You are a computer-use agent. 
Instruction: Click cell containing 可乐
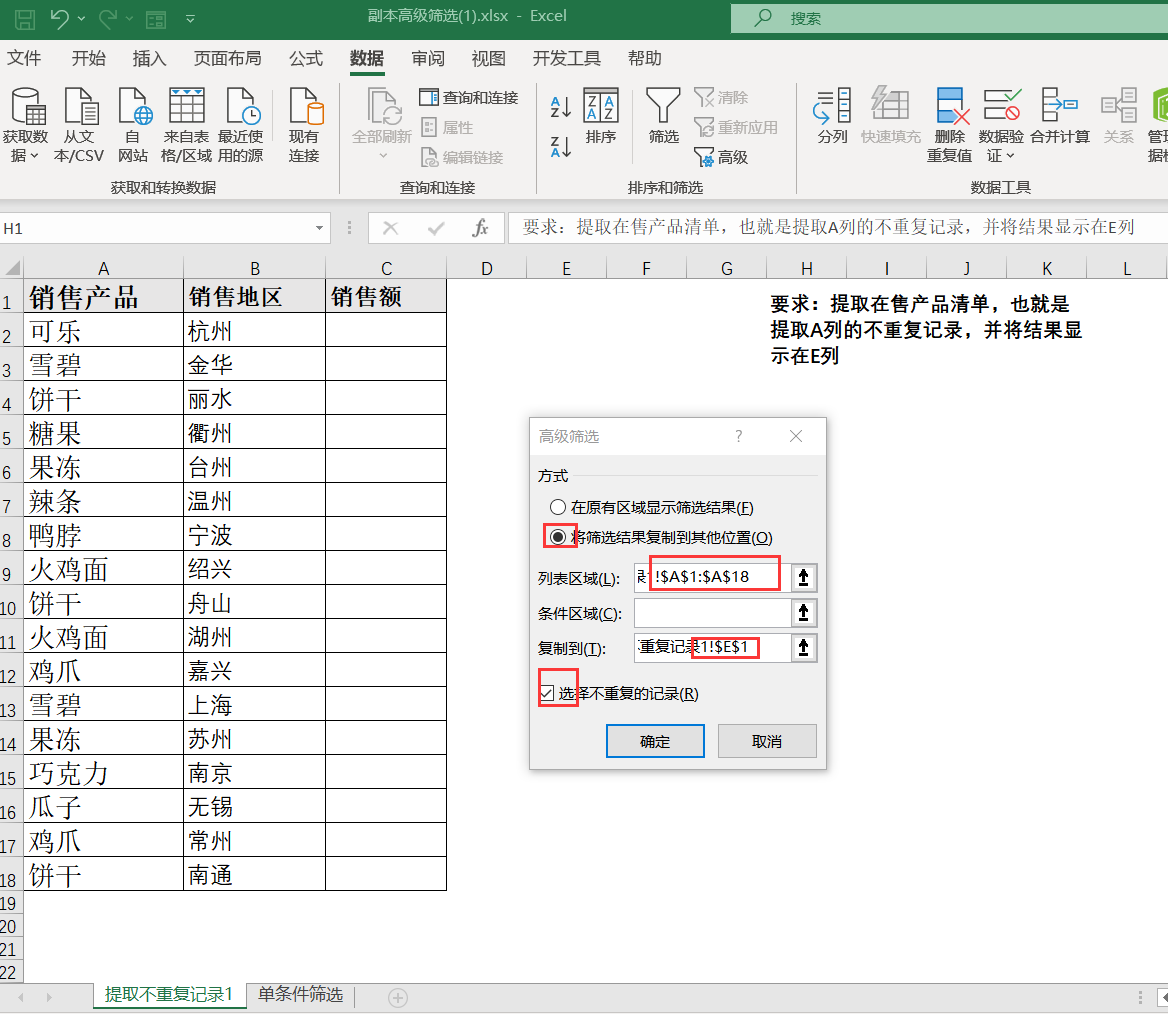[x=104, y=329]
